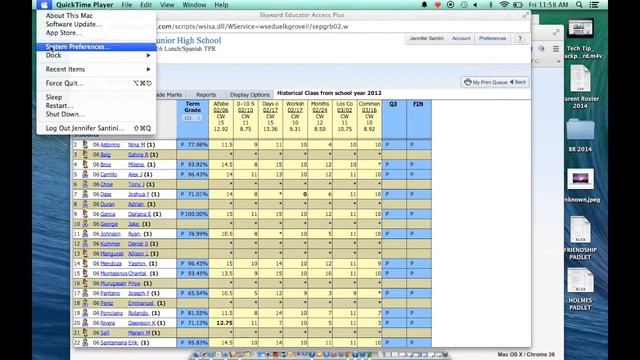This screenshot has height=360, width=640.
Task: Open the Parent Roster 2014 desktop document
Action: 580,78
